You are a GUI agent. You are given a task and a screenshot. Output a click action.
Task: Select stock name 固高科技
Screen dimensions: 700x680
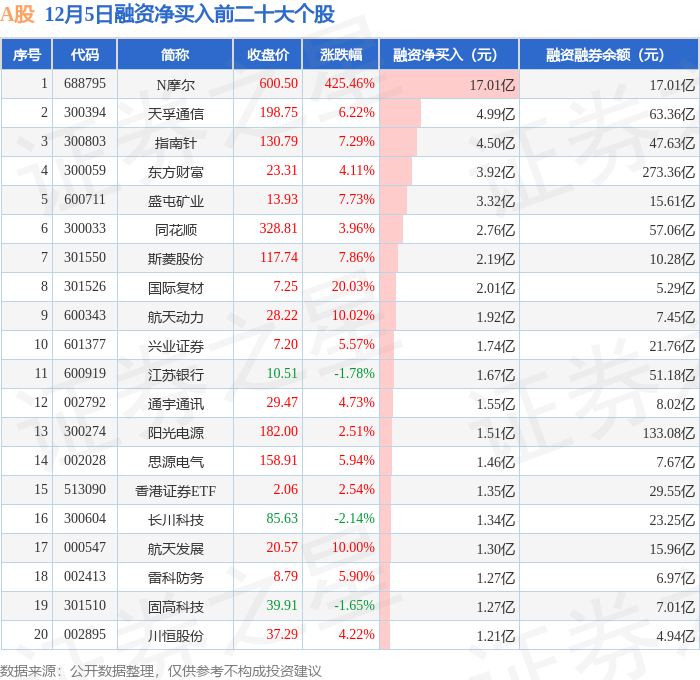pyautogui.click(x=175, y=607)
